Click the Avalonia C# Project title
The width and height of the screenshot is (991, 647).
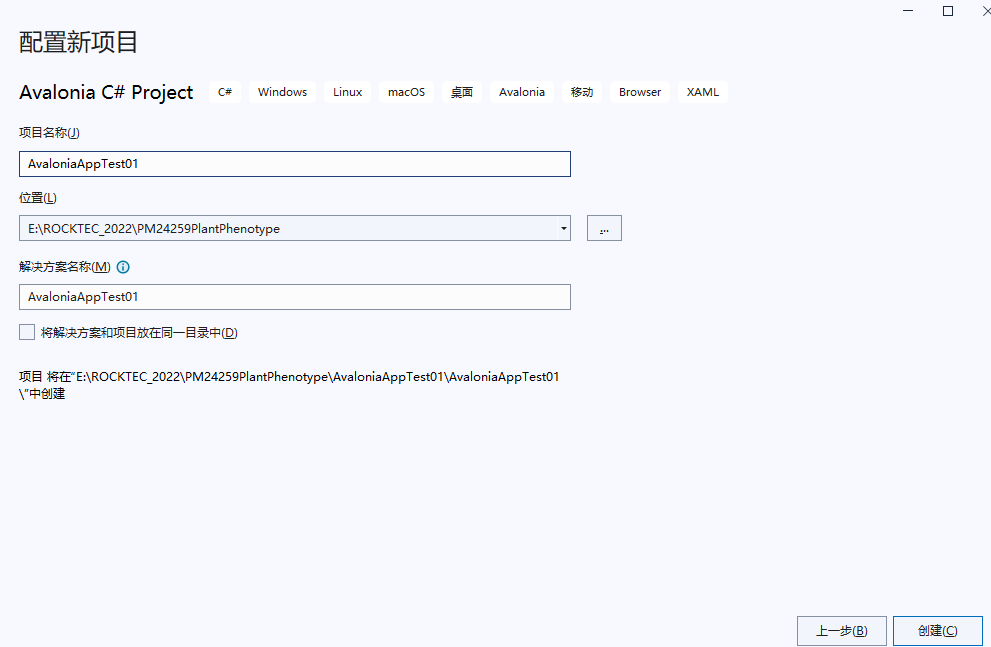106,92
